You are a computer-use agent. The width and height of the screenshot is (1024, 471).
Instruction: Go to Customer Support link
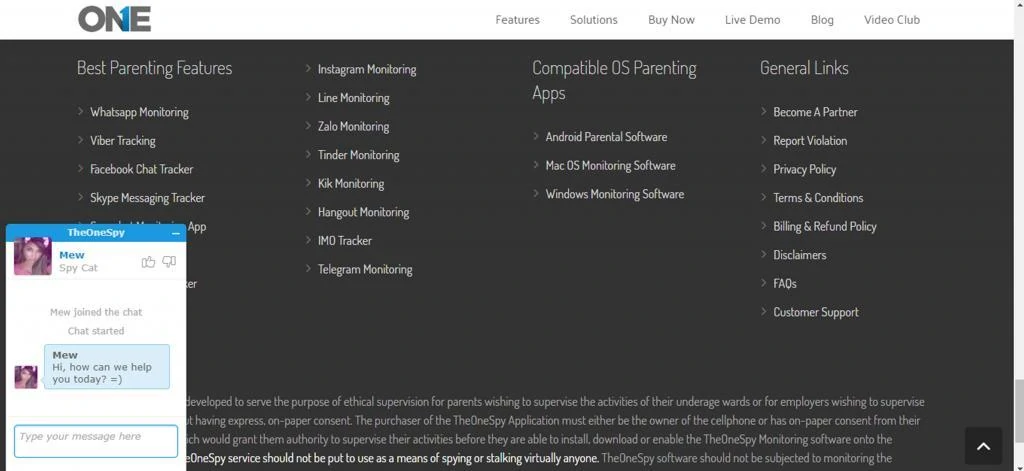click(815, 312)
